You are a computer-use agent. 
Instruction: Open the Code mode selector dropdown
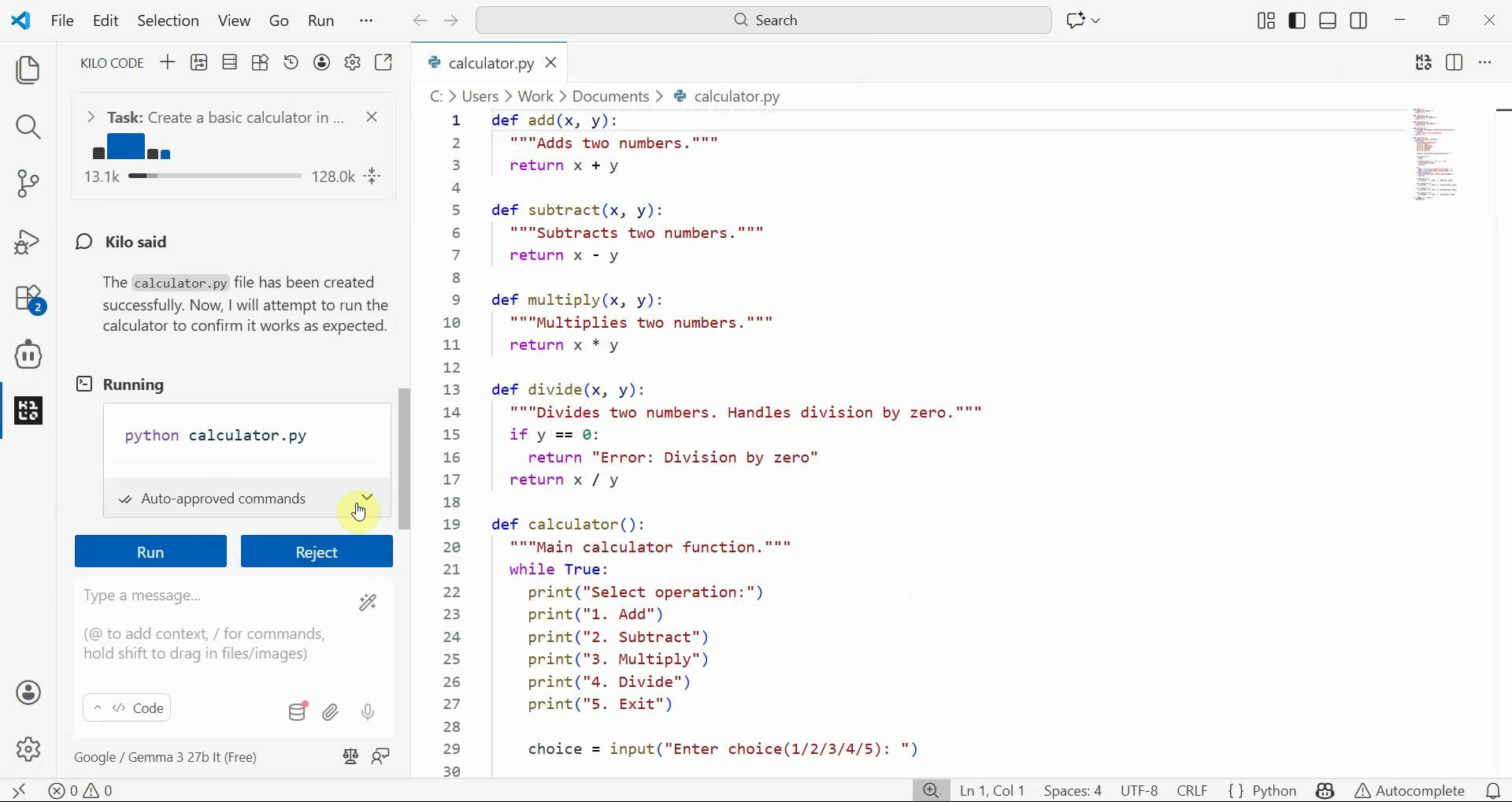coord(127,708)
